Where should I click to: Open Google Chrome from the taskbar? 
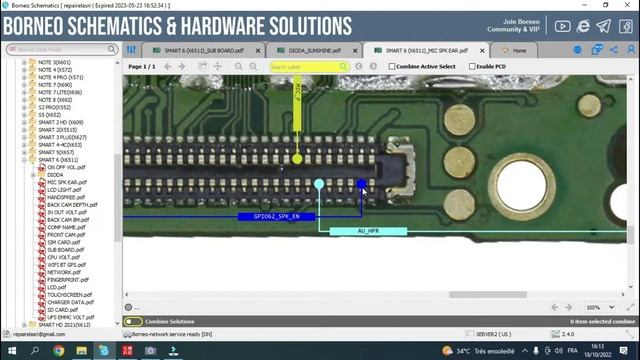[58, 351]
